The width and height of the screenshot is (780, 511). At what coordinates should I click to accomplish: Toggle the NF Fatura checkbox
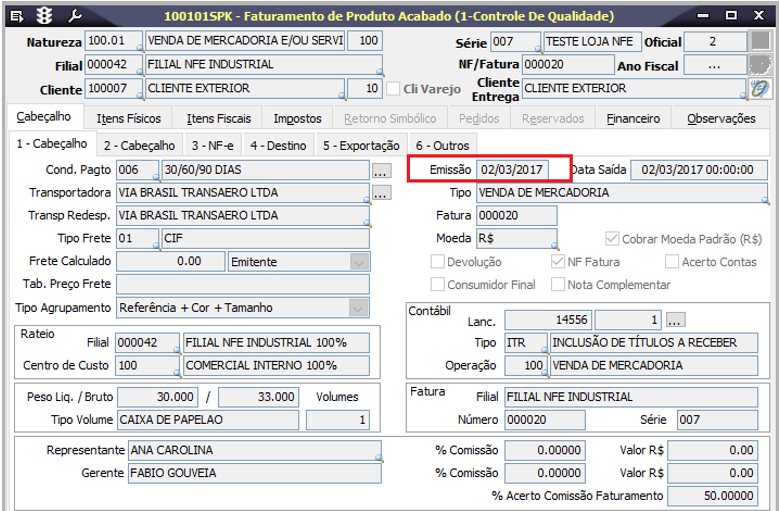pyautogui.click(x=558, y=262)
